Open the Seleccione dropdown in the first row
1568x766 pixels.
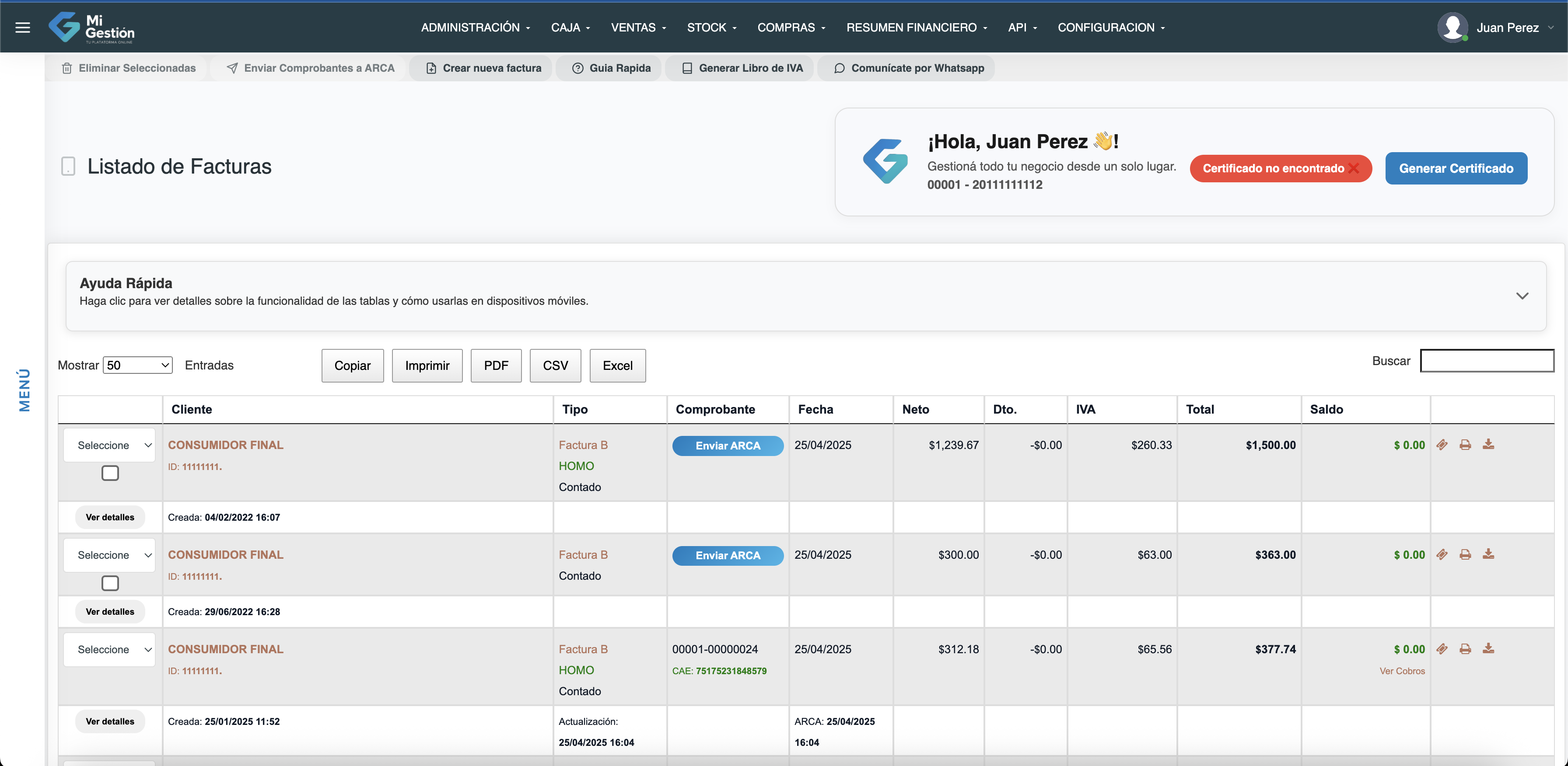pos(110,445)
